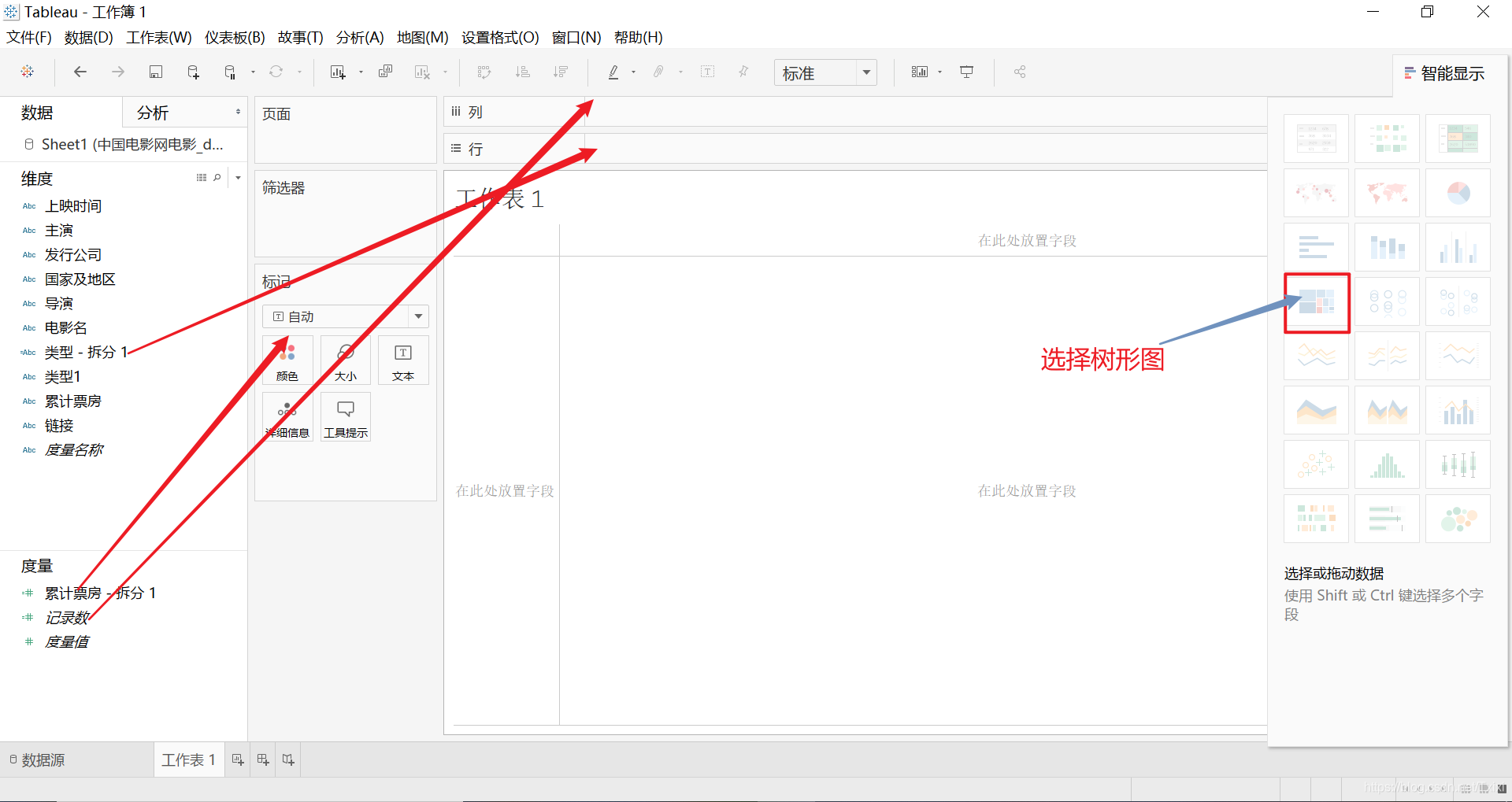The height and width of the screenshot is (802, 1512).
Task: Select the text table thumbnail in Show Me
Action: 1316,139
